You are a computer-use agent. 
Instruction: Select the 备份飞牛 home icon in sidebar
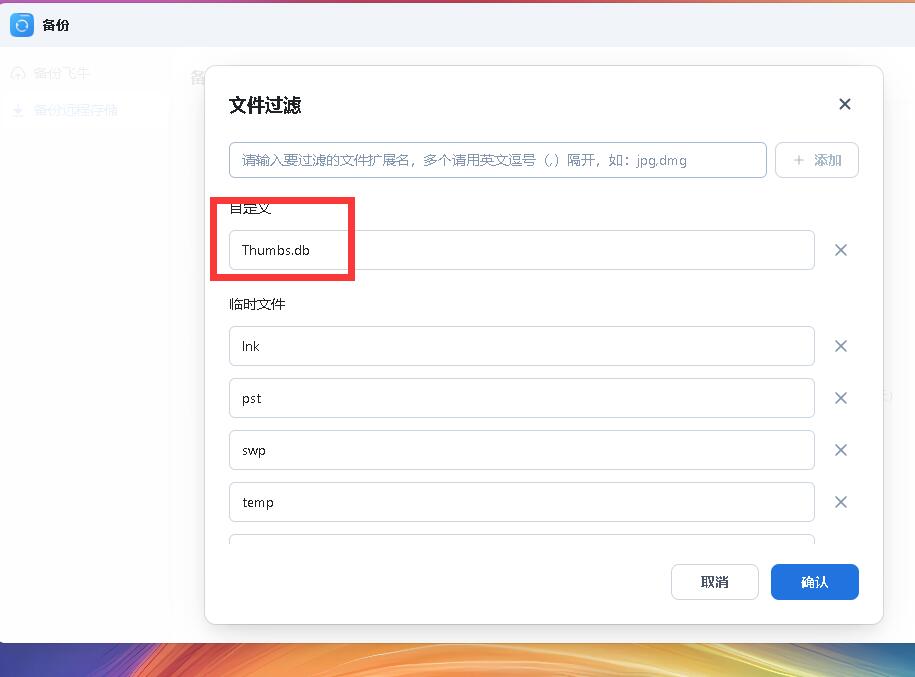tap(19, 73)
